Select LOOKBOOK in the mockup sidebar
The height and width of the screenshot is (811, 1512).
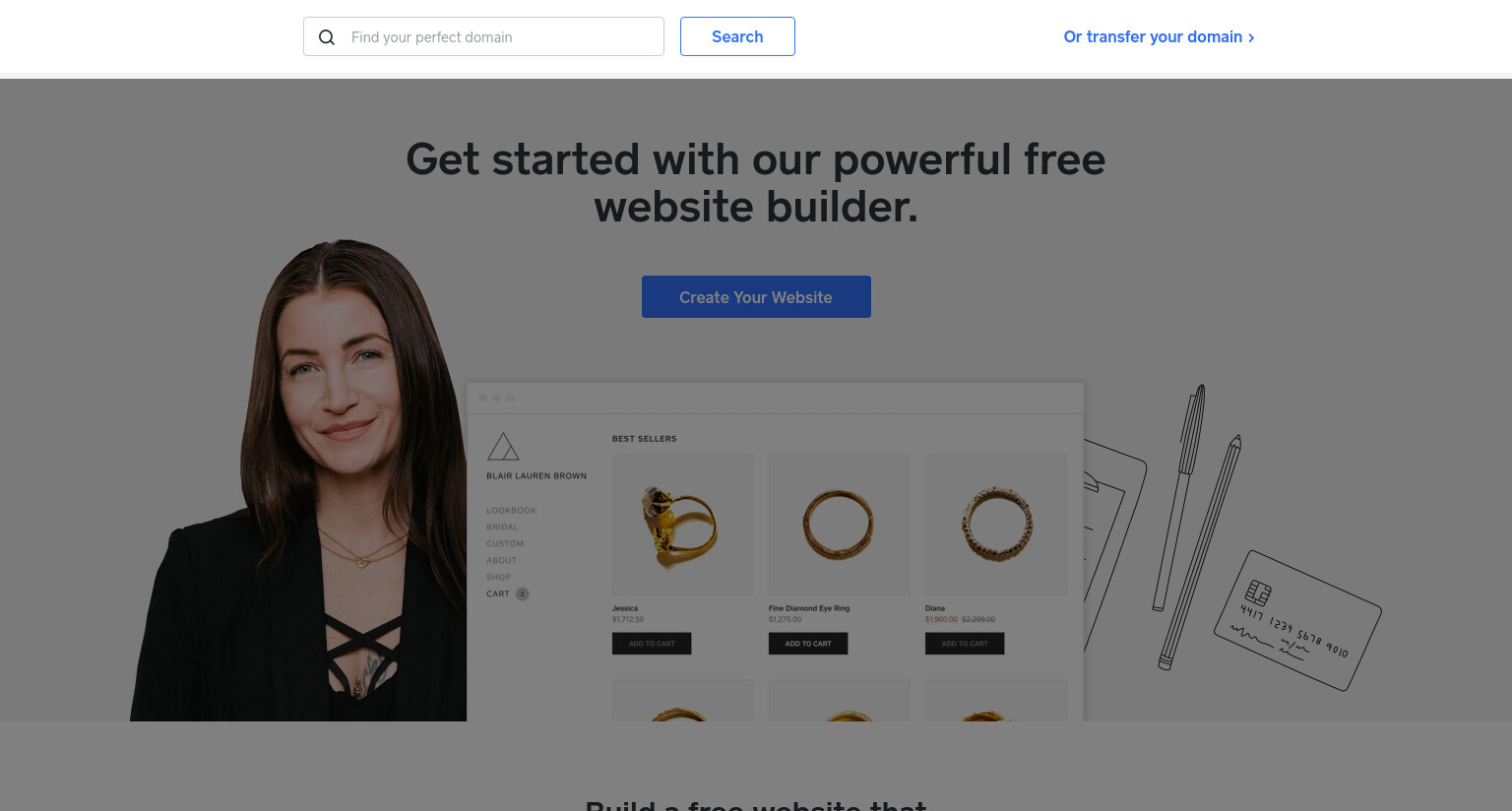tap(511, 510)
